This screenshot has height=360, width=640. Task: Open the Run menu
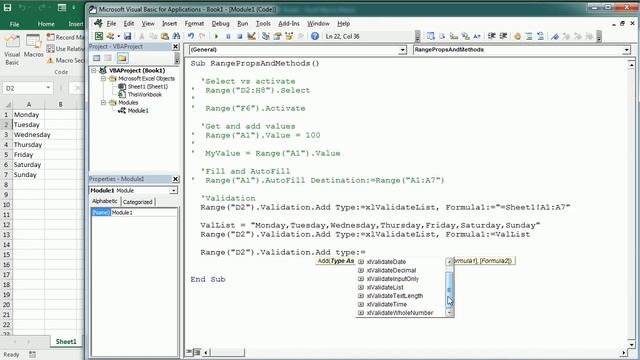(x=242, y=24)
